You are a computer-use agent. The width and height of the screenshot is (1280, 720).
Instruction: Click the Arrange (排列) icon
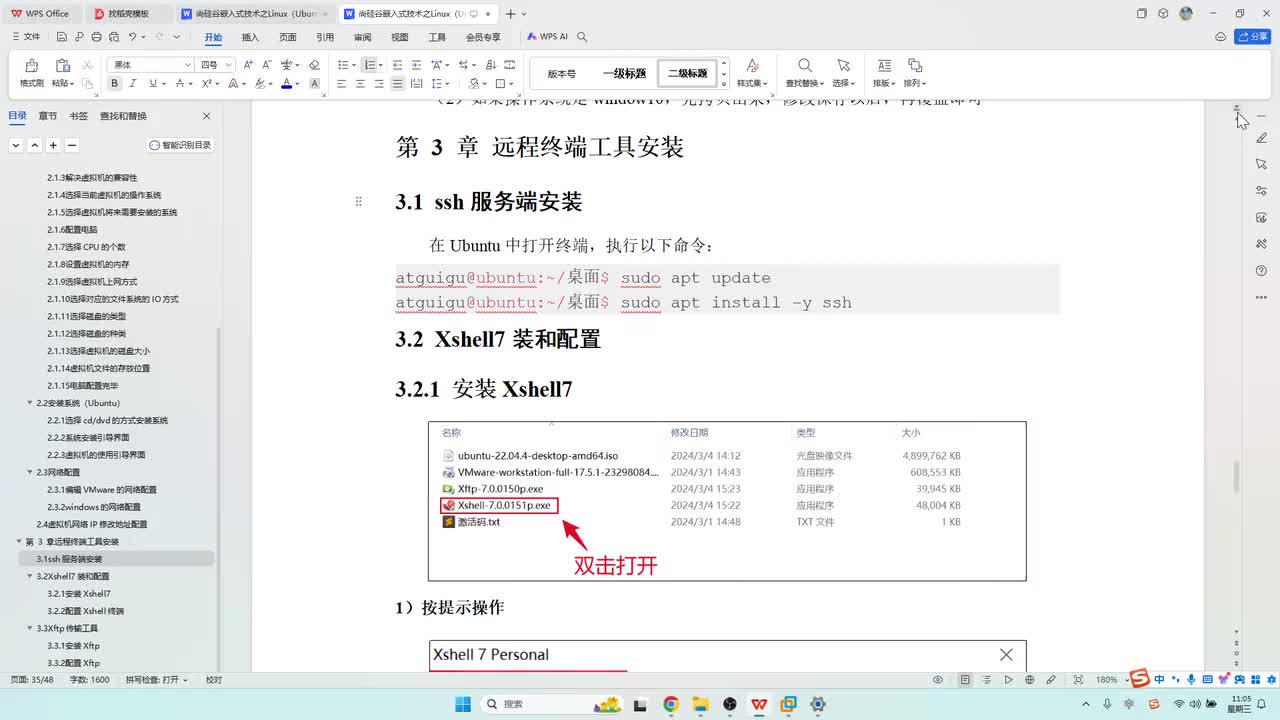[913, 66]
